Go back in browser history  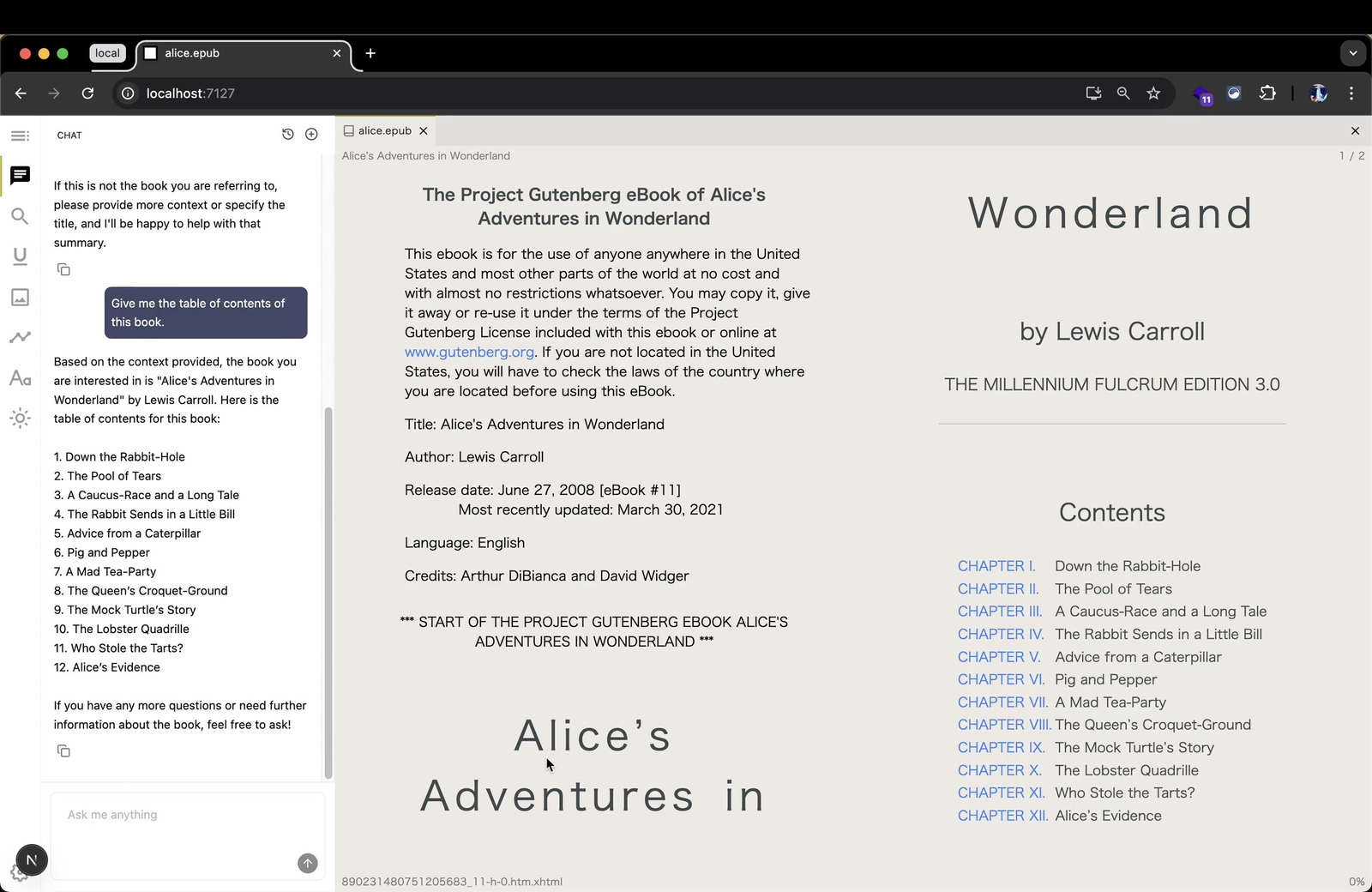click(21, 93)
